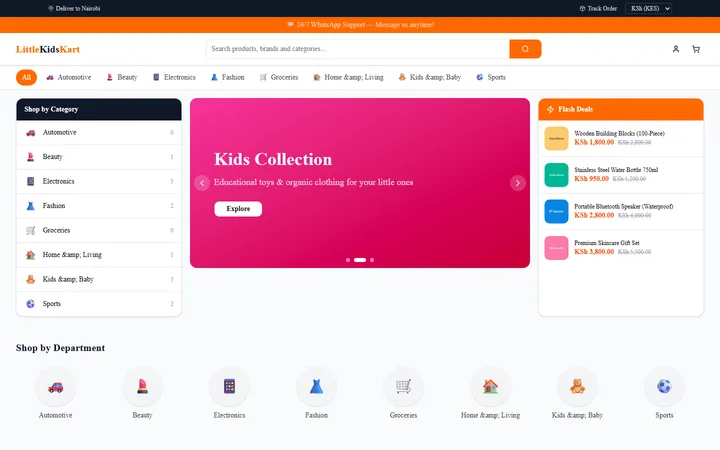Click the KSh 1,800.00 price
Screen dimensions: 720x450
pos(594,142)
